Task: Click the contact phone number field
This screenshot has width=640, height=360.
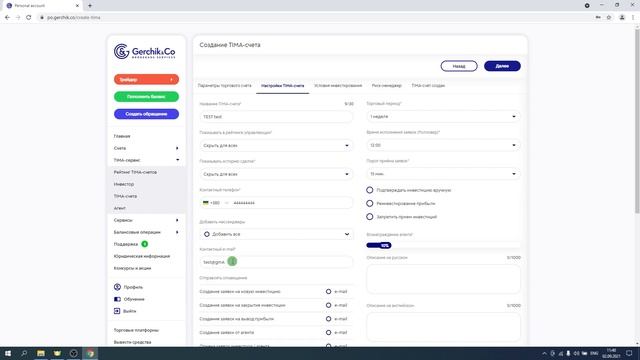Action: click(276, 203)
